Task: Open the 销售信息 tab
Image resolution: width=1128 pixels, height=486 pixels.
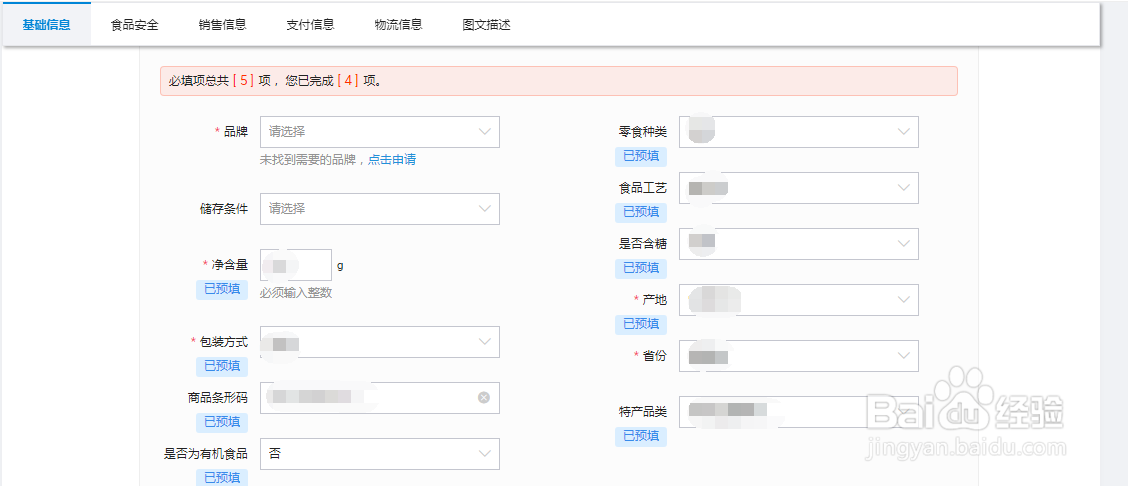Action: [x=222, y=24]
